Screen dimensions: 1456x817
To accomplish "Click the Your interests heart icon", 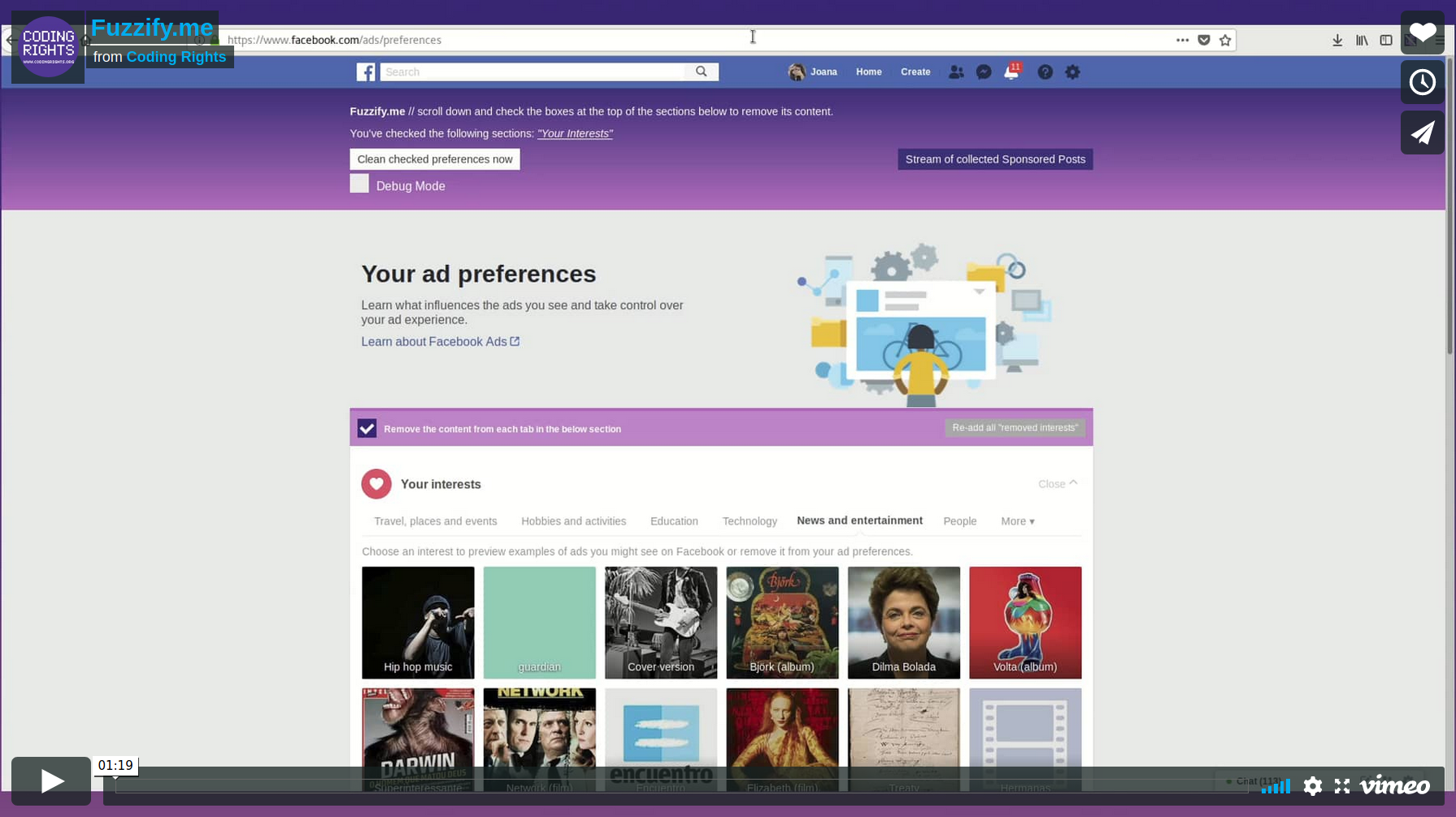I will pyautogui.click(x=376, y=484).
